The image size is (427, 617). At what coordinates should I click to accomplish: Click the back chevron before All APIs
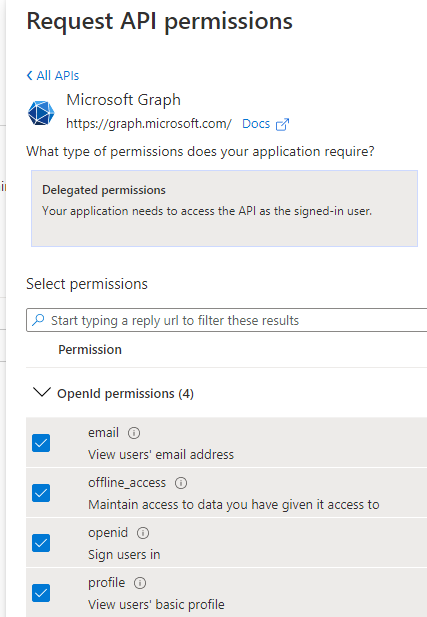point(30,75)
